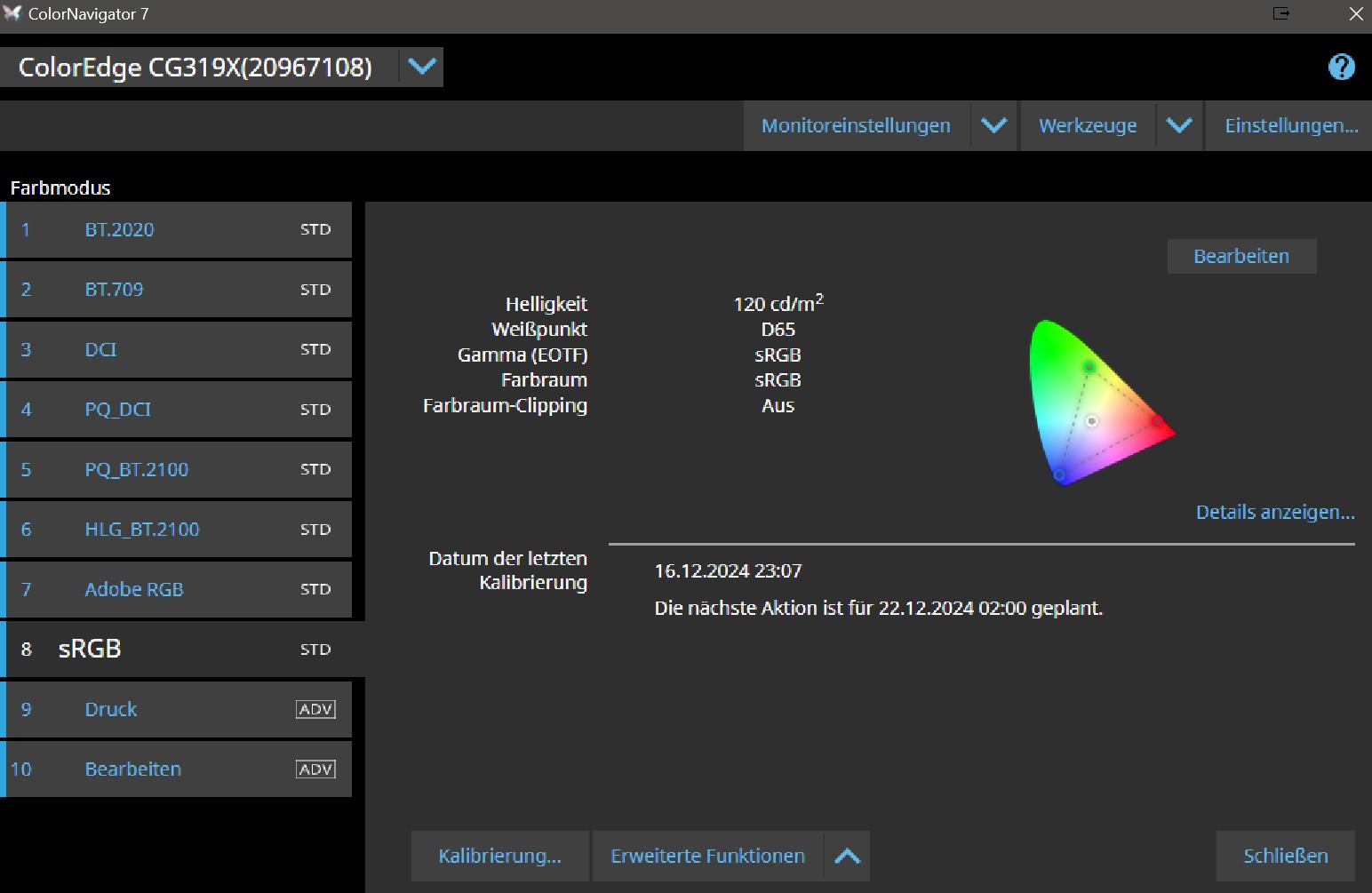Click the STD badge in the sRGB row
Screen dimensions: 1372x893
[x=315, y=650]
